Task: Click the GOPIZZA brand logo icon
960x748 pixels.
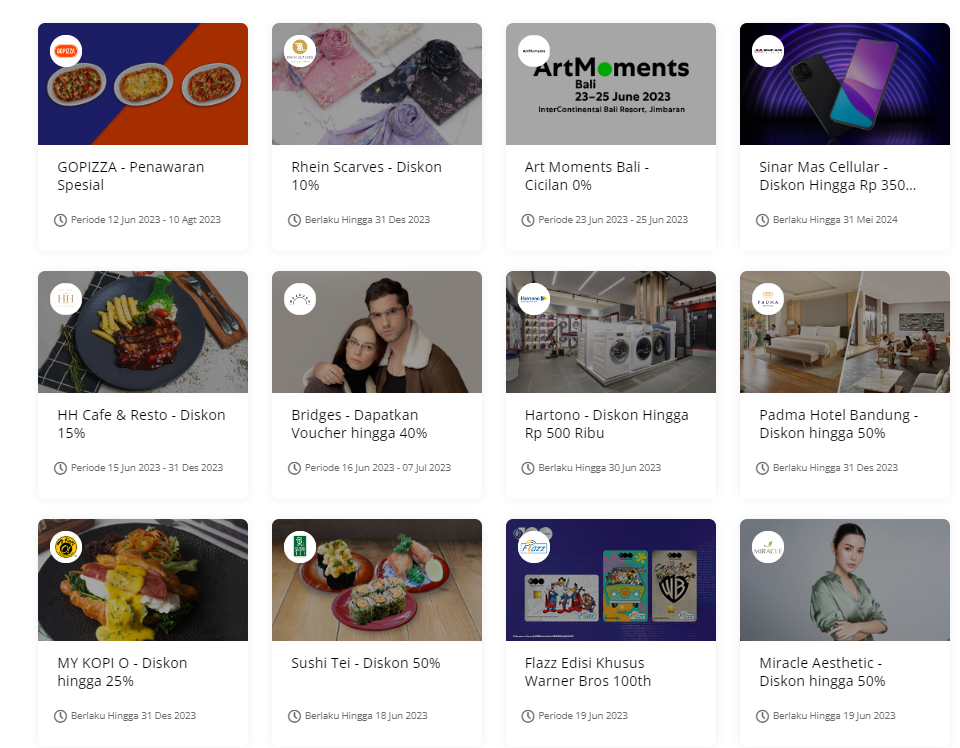Action: [66, 51]
